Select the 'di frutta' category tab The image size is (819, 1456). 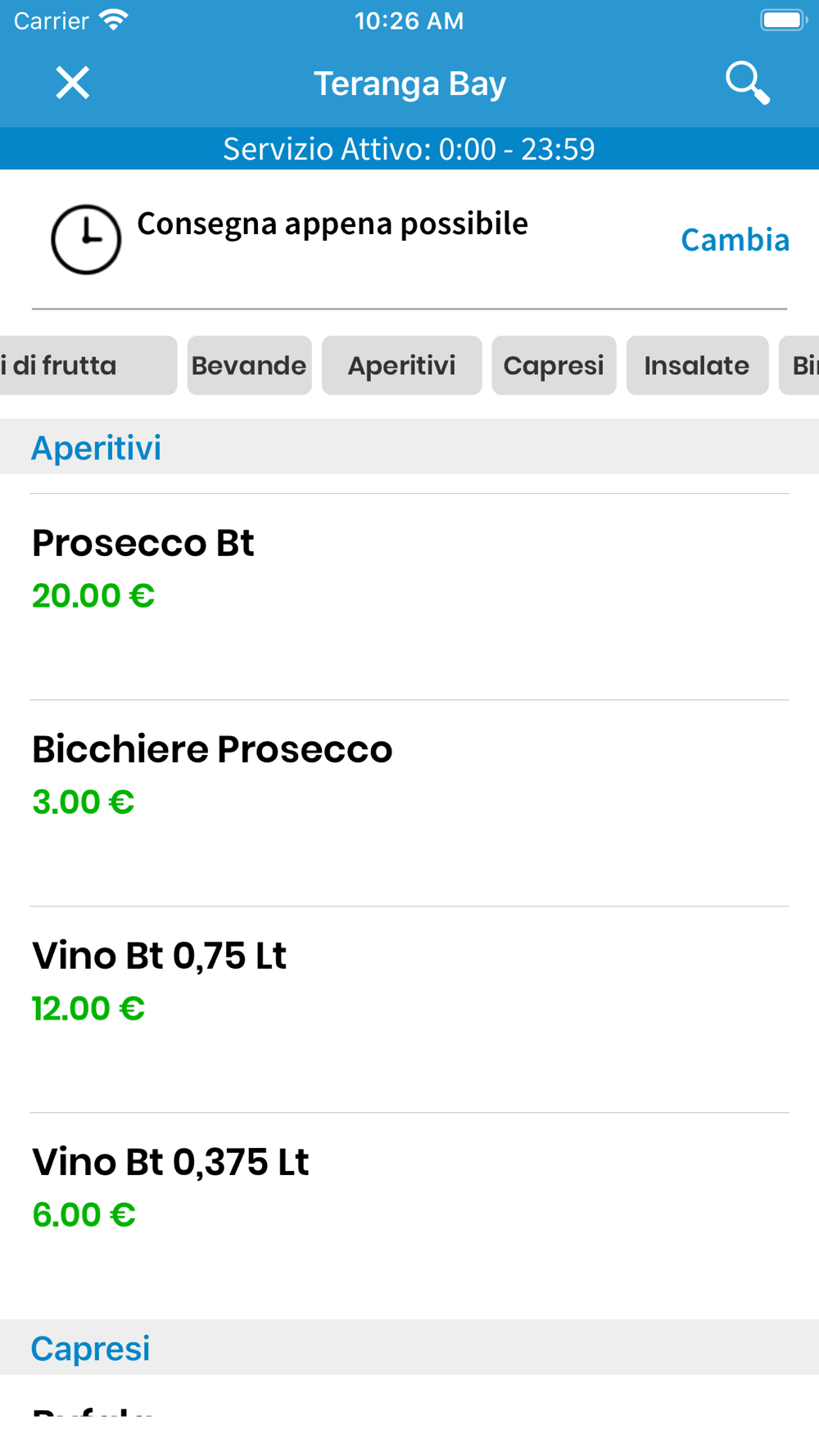[x=86, y=365]
